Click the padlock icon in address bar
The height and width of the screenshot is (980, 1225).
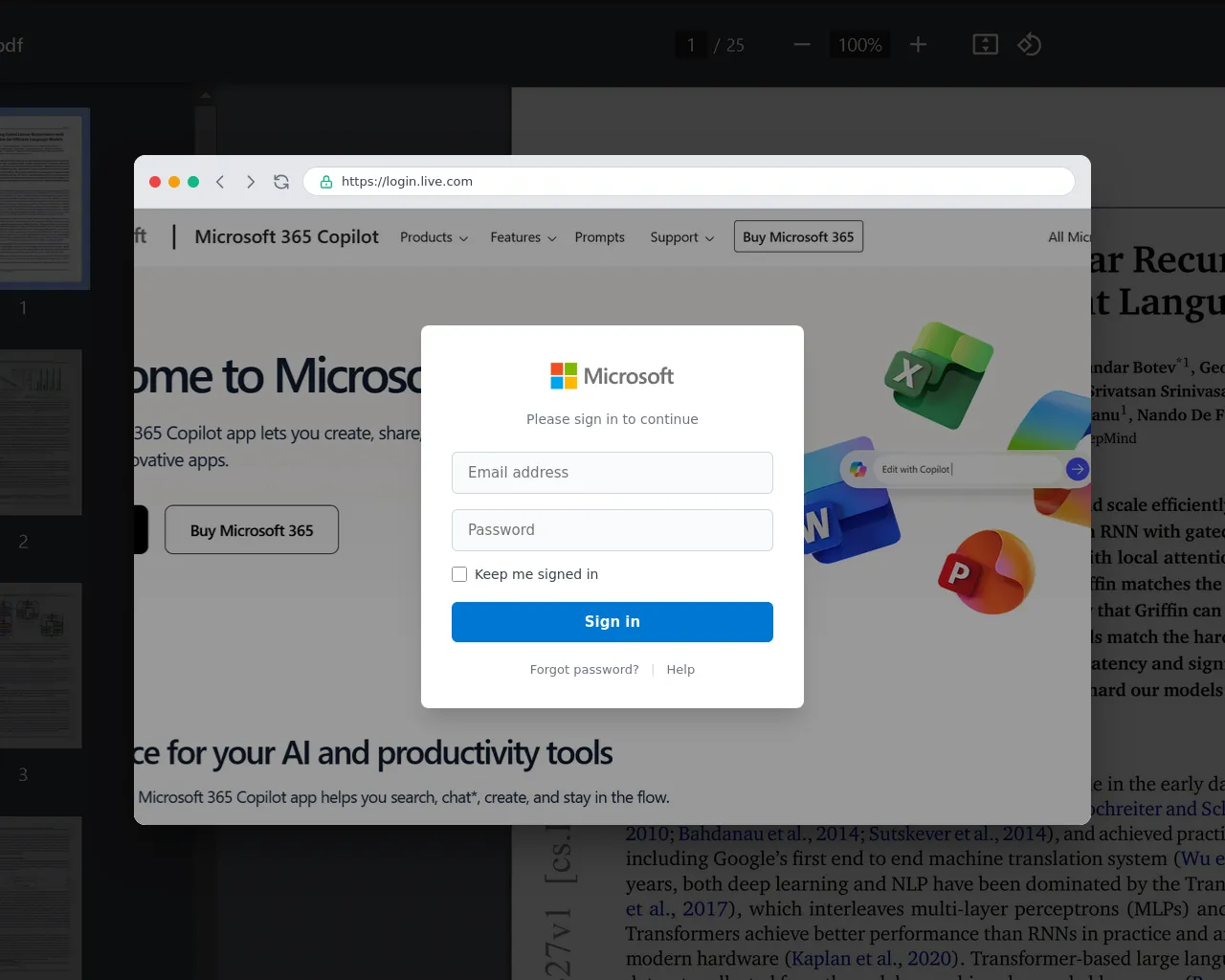tap(326, 182)
